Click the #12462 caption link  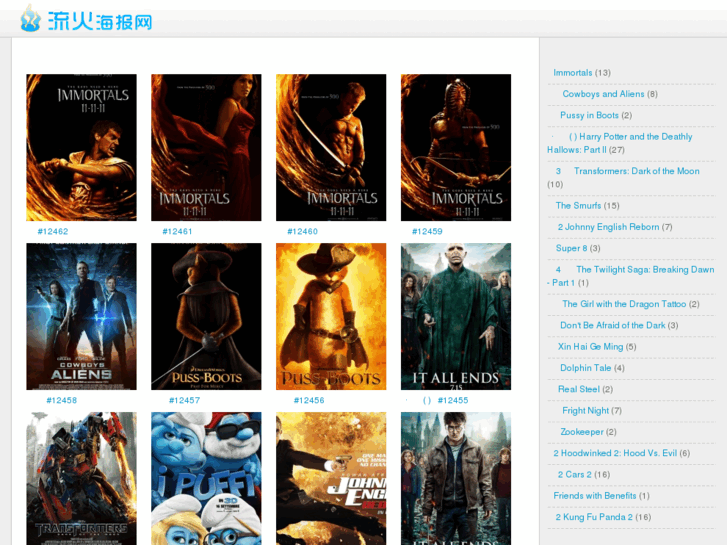[x=53, y=231]
